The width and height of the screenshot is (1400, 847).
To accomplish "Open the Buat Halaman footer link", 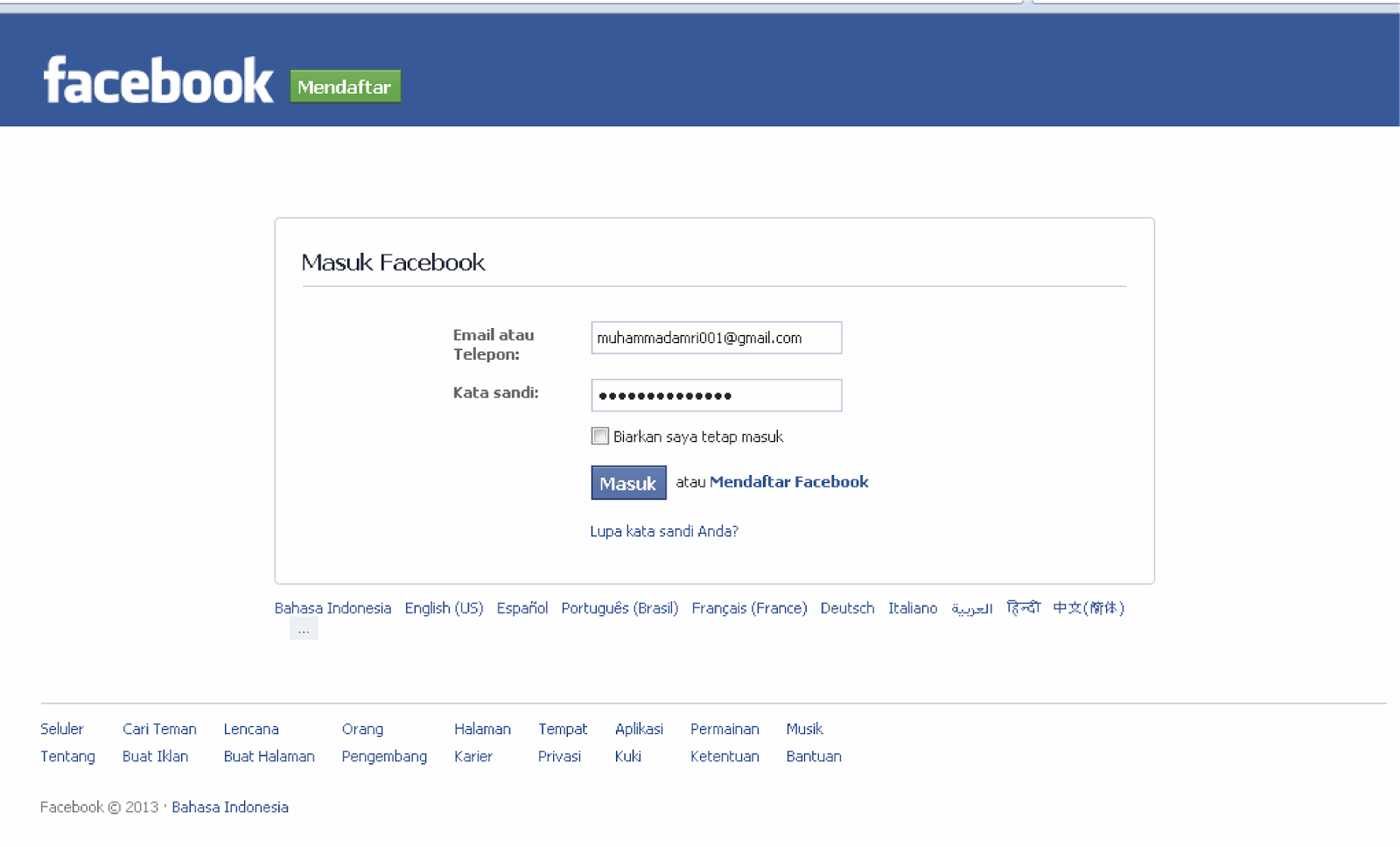I will (269, 756).
